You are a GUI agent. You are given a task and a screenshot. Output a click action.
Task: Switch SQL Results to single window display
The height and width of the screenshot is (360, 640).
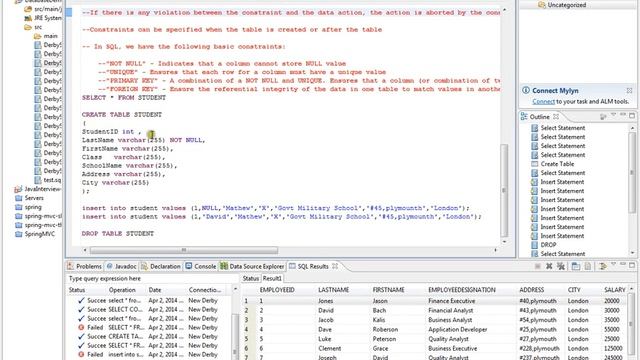coord(576,266)
